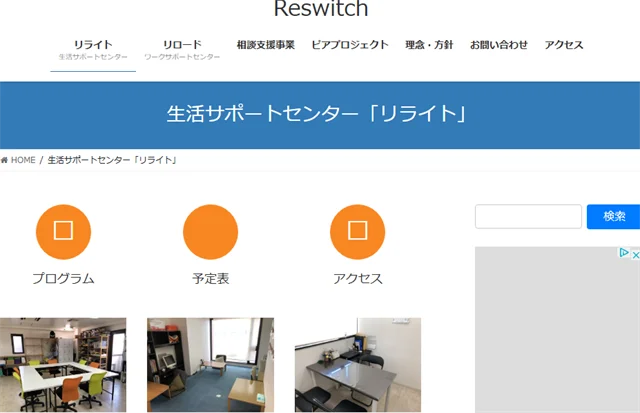Viewport: 640px width, 413px height.
Task: Click the Reswitch site title
Action: click(320, 10)
